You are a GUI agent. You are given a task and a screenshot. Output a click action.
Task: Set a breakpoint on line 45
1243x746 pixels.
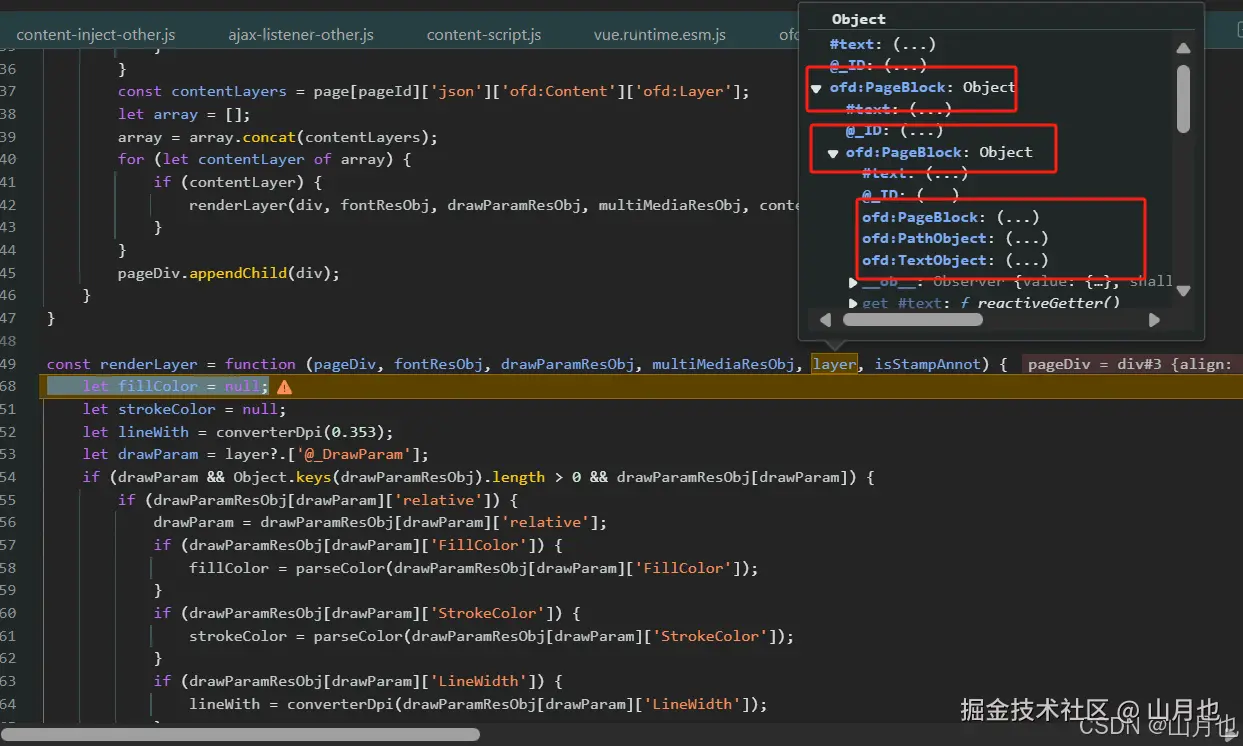click(9, 273)
